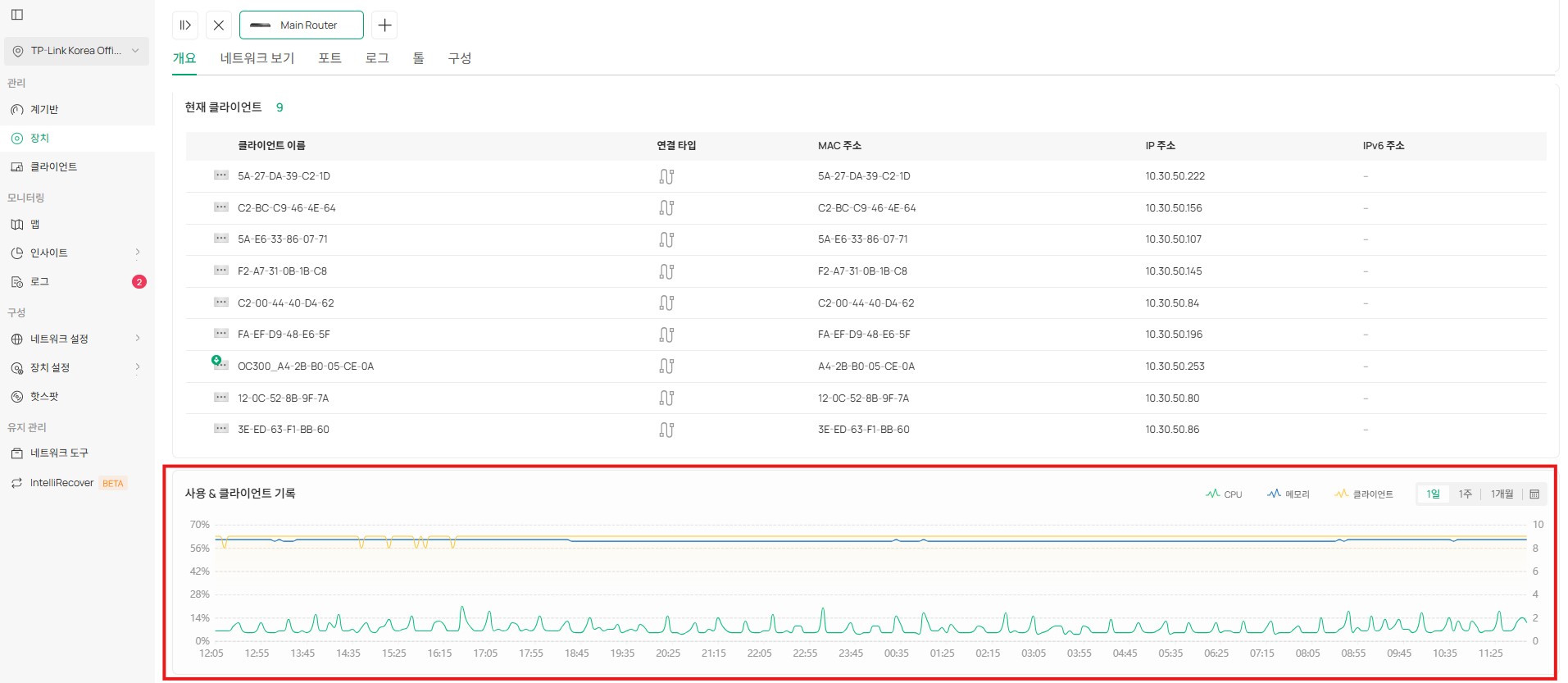1568x683 pixels.
Task: Toggle 클라이언트 series in chart legend
Action: 1363,494
